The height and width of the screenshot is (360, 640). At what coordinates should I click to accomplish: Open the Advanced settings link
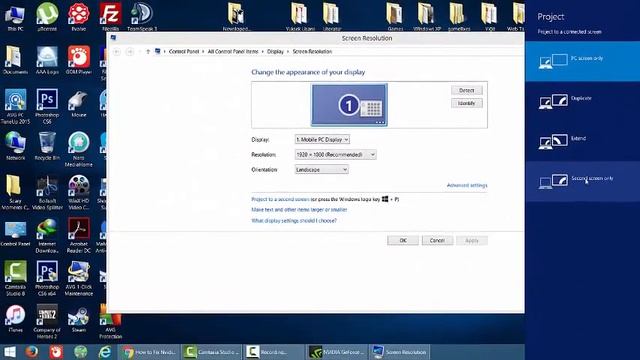pyautogui.click(x=467, y=185)
